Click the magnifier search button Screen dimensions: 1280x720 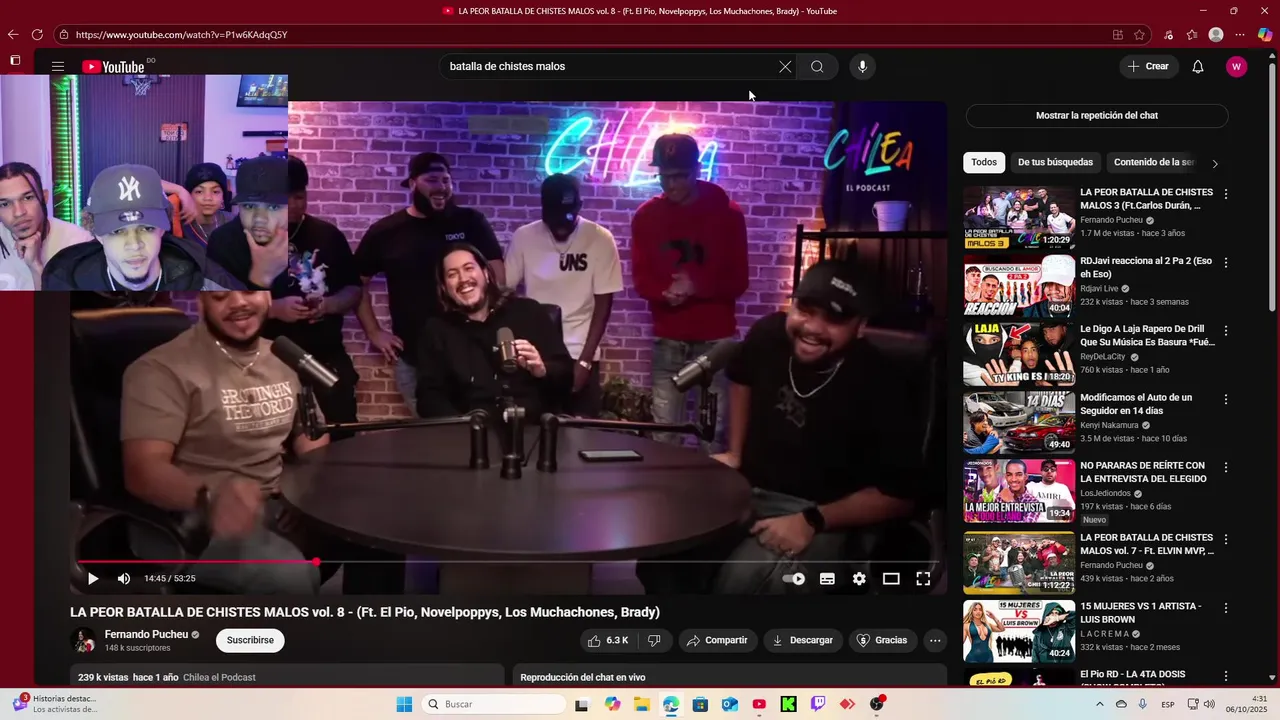coord(817,67)
